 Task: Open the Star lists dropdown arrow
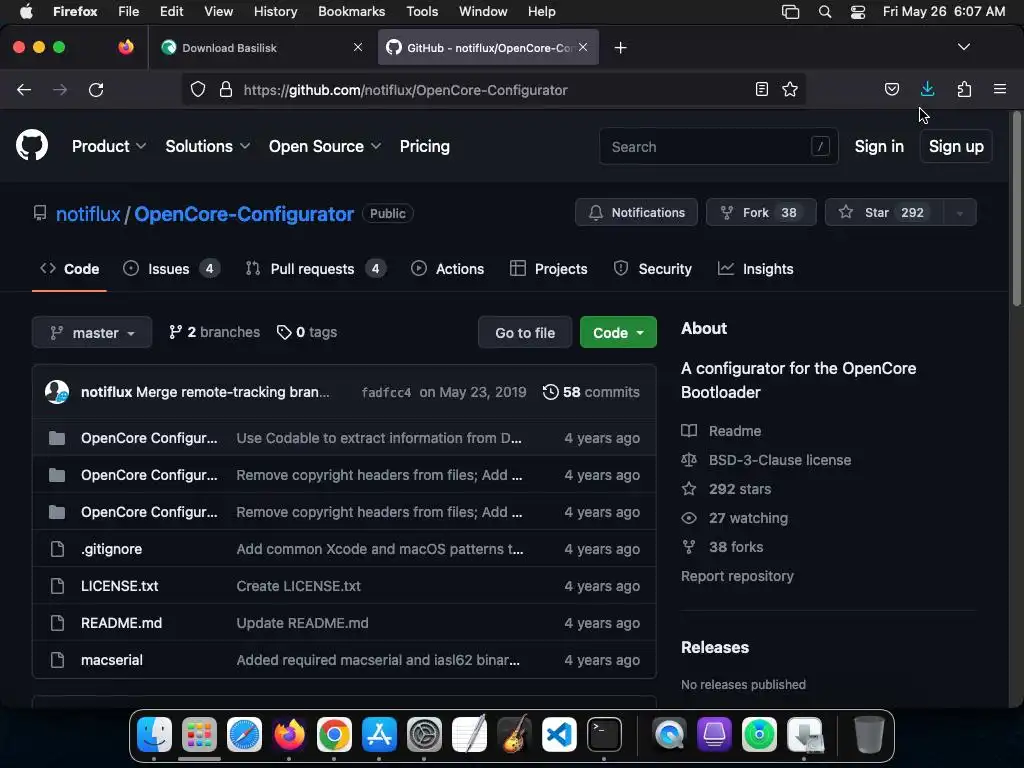[x=959, y=213]
